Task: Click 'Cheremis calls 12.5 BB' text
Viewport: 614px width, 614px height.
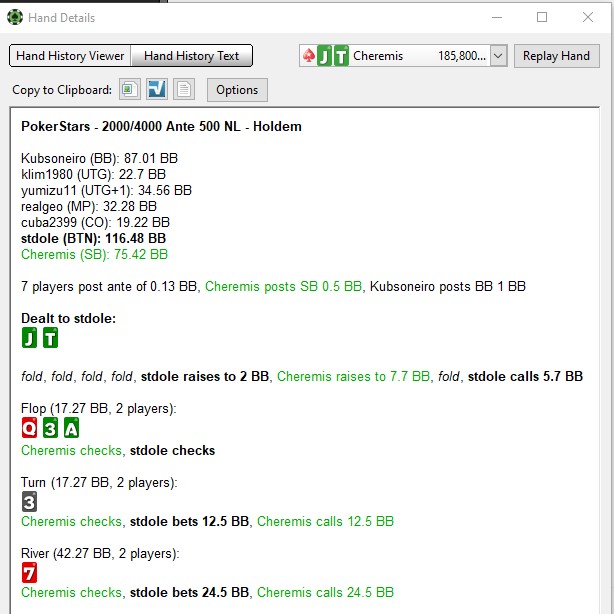Action: tap(325, 522)
